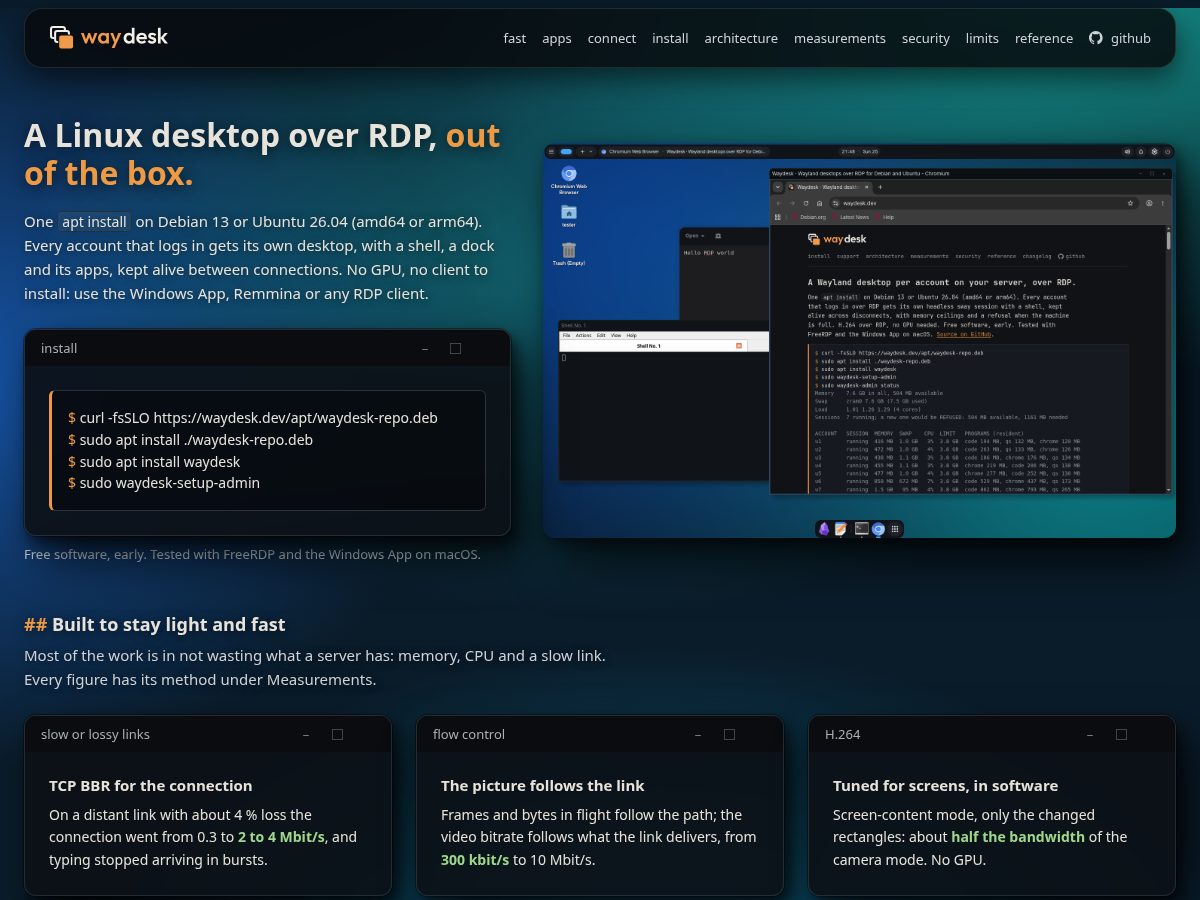Click the square icon on the H.264 card

coord(1121,734)
